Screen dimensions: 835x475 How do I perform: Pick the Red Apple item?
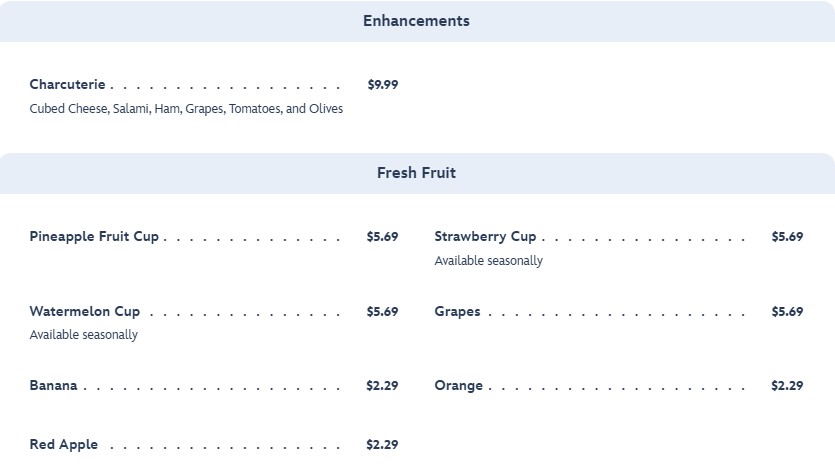click(x=64, y=445)
